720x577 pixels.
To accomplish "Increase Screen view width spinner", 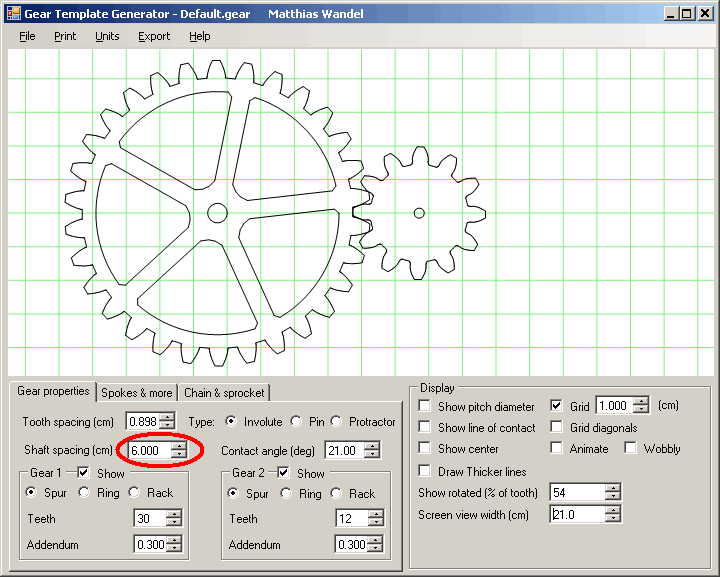I will point(612,510).
